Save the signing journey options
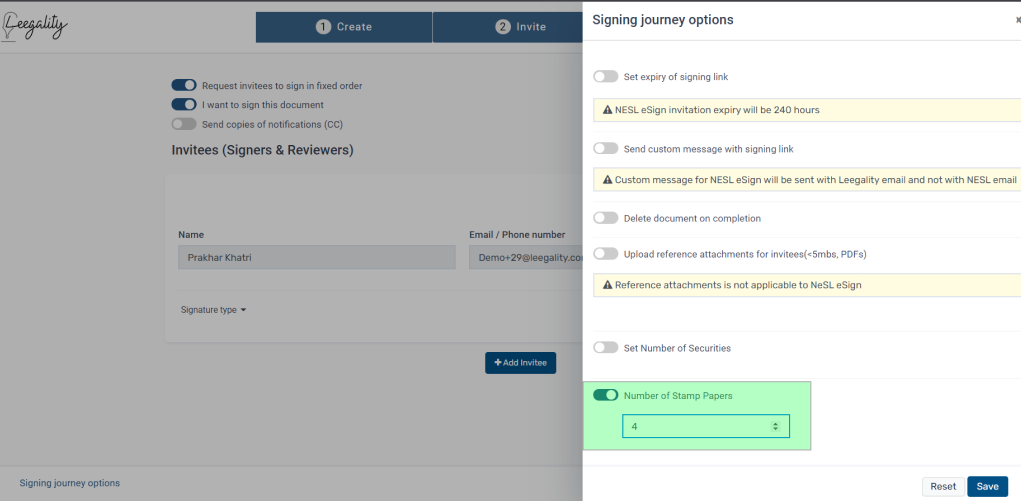 pyautogui.click(x=987, y=487)
